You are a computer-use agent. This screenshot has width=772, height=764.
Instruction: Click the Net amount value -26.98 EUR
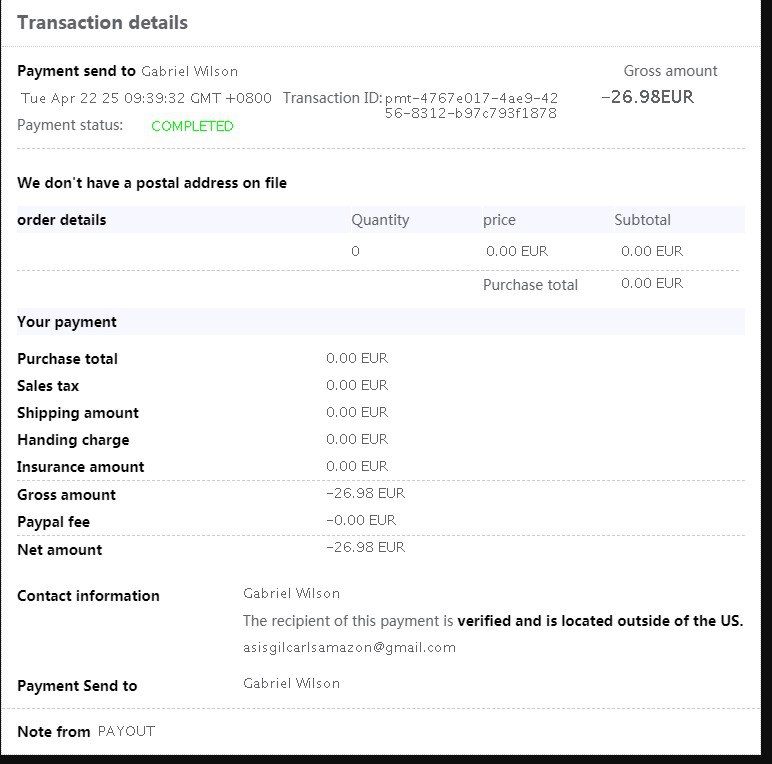click(x=366, y=547)
